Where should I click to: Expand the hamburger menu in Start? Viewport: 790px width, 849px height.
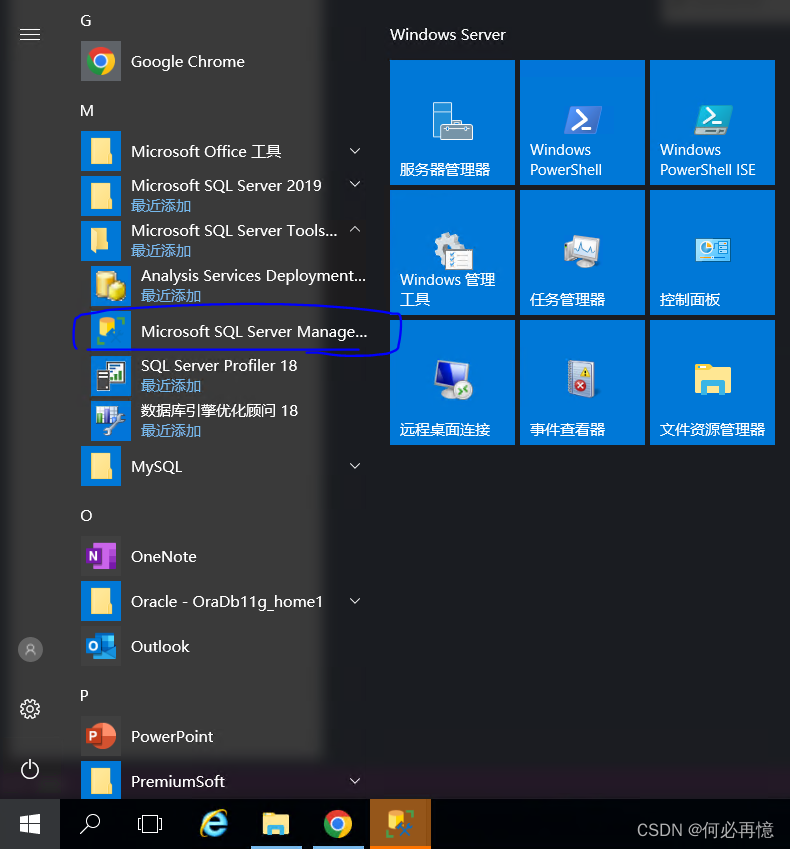pyautogui.click(x=30, y=35)
